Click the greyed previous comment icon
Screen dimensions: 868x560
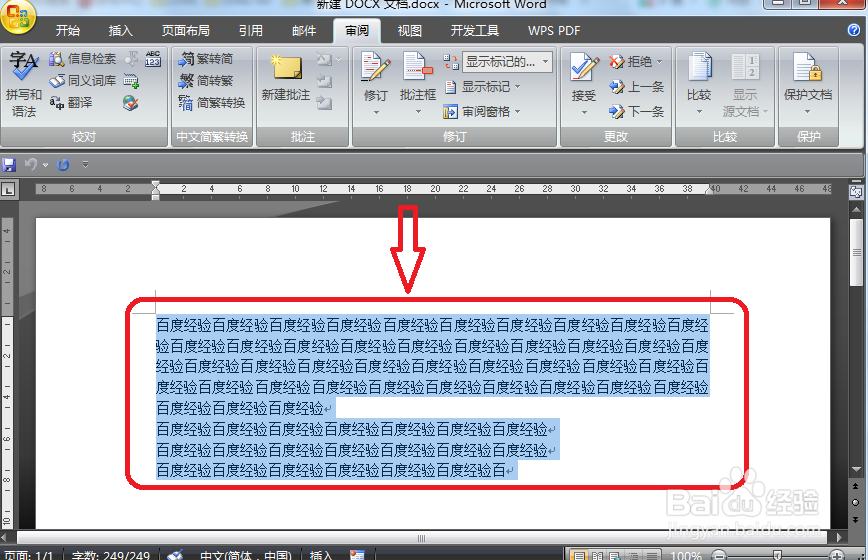324,81
